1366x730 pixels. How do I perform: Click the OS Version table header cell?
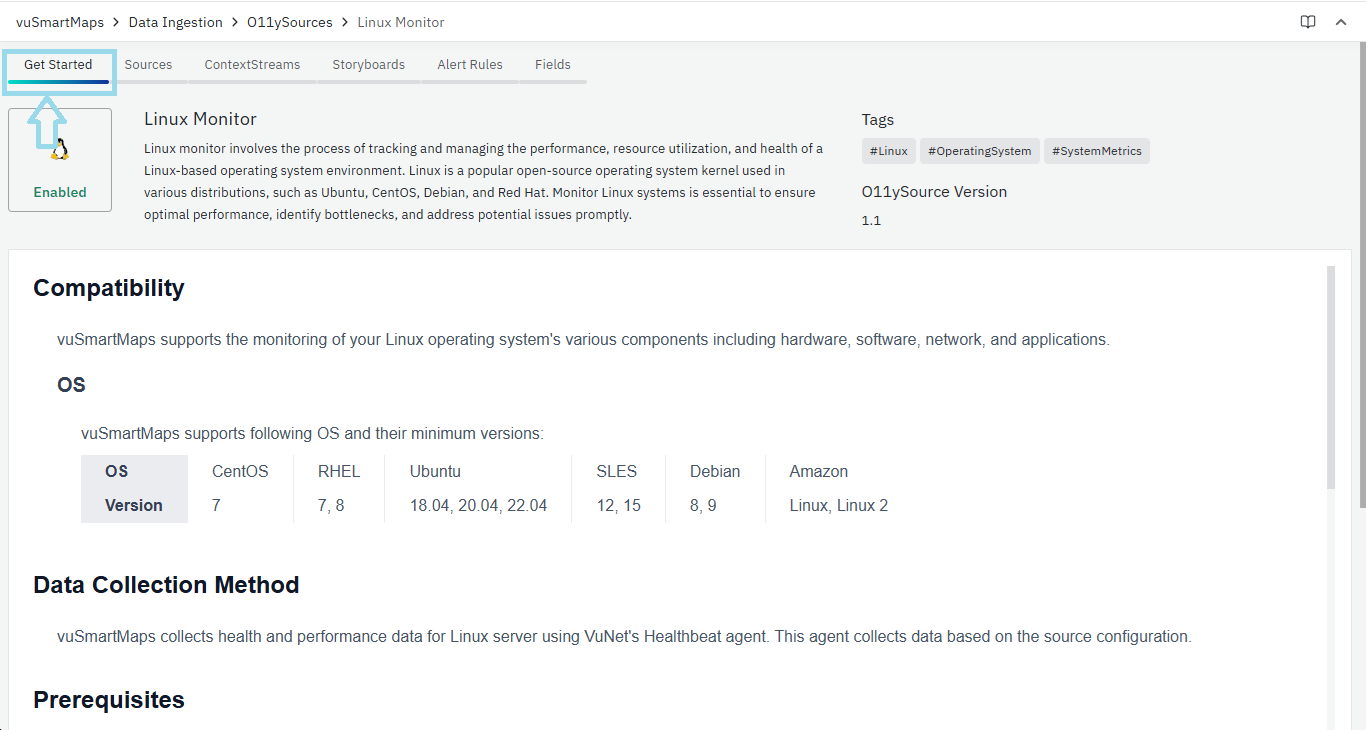(x=134, y=488)
